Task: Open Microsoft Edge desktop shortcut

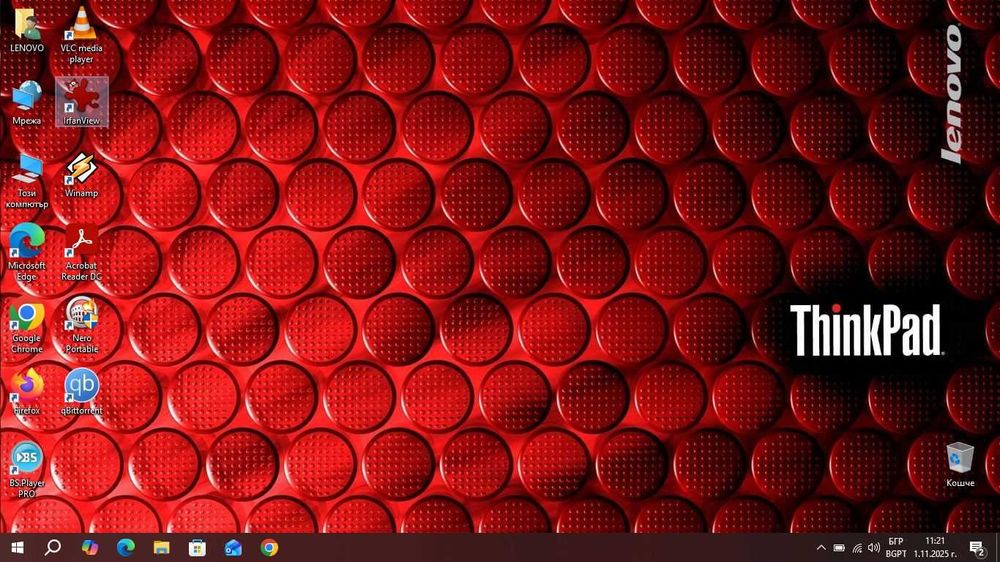Action: pos(27,253)
